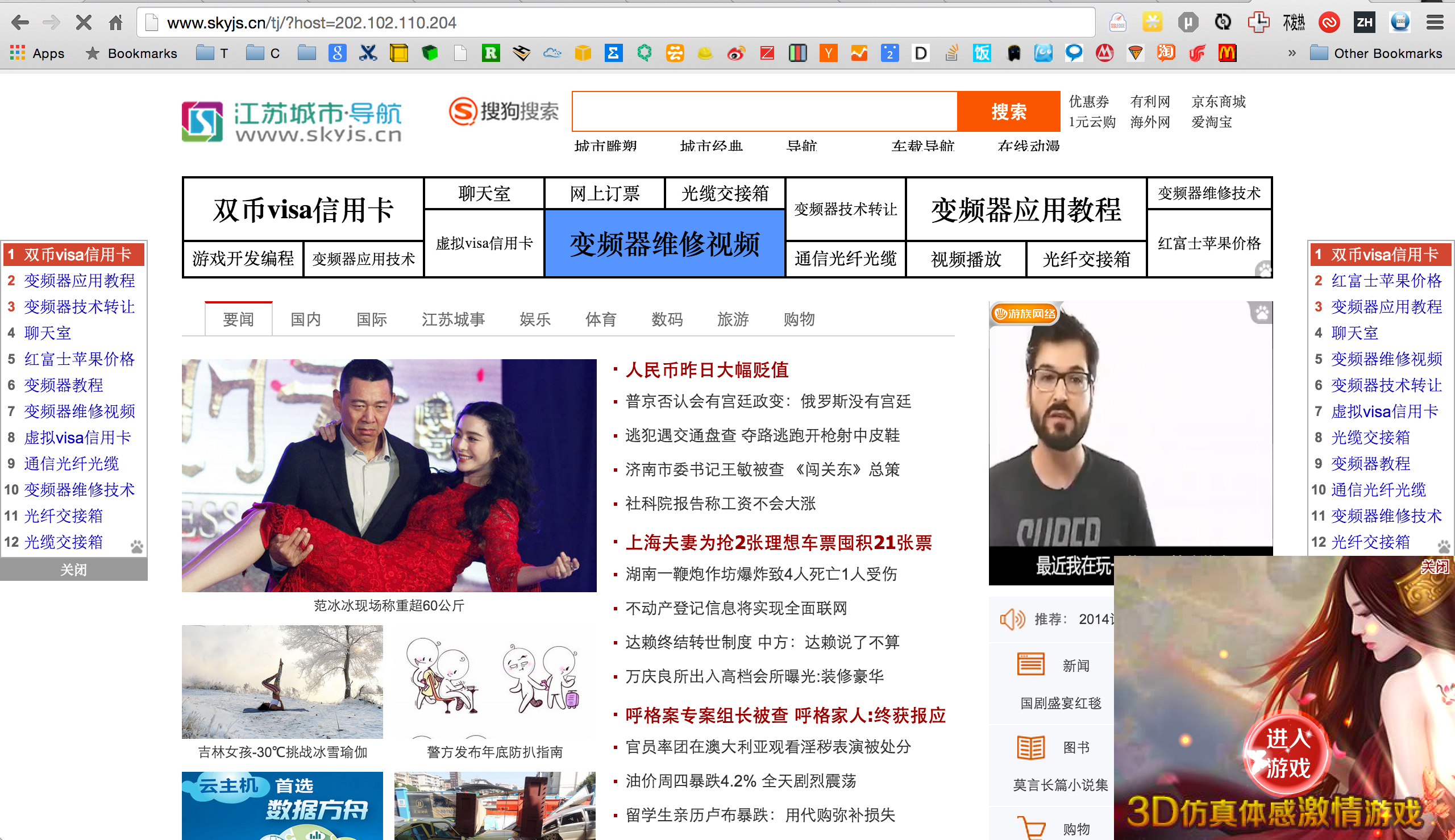
Task: Open the Weibo bookmark icon
Action: [735, 53]
